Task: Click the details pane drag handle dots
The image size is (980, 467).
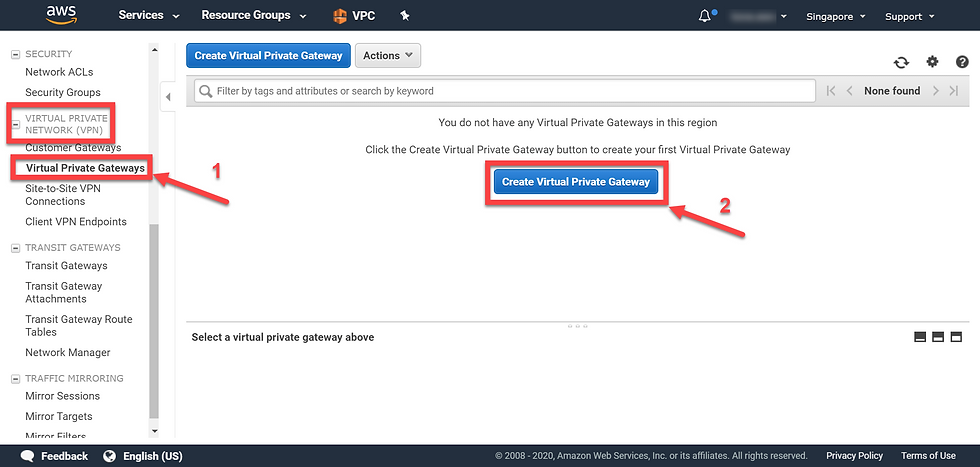Action: (x=577, y=326)
